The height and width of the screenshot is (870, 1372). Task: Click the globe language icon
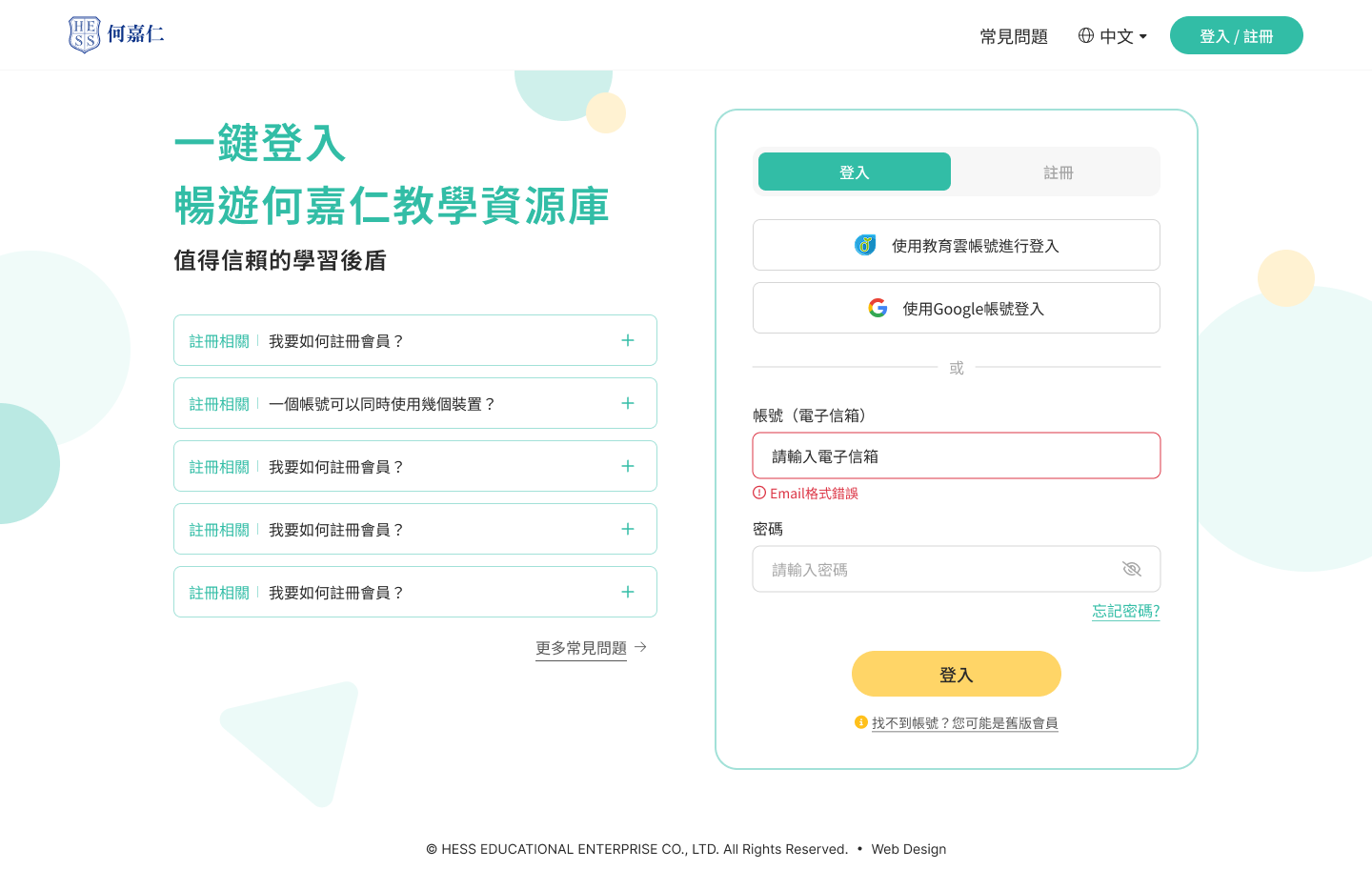coord(1086,35)
